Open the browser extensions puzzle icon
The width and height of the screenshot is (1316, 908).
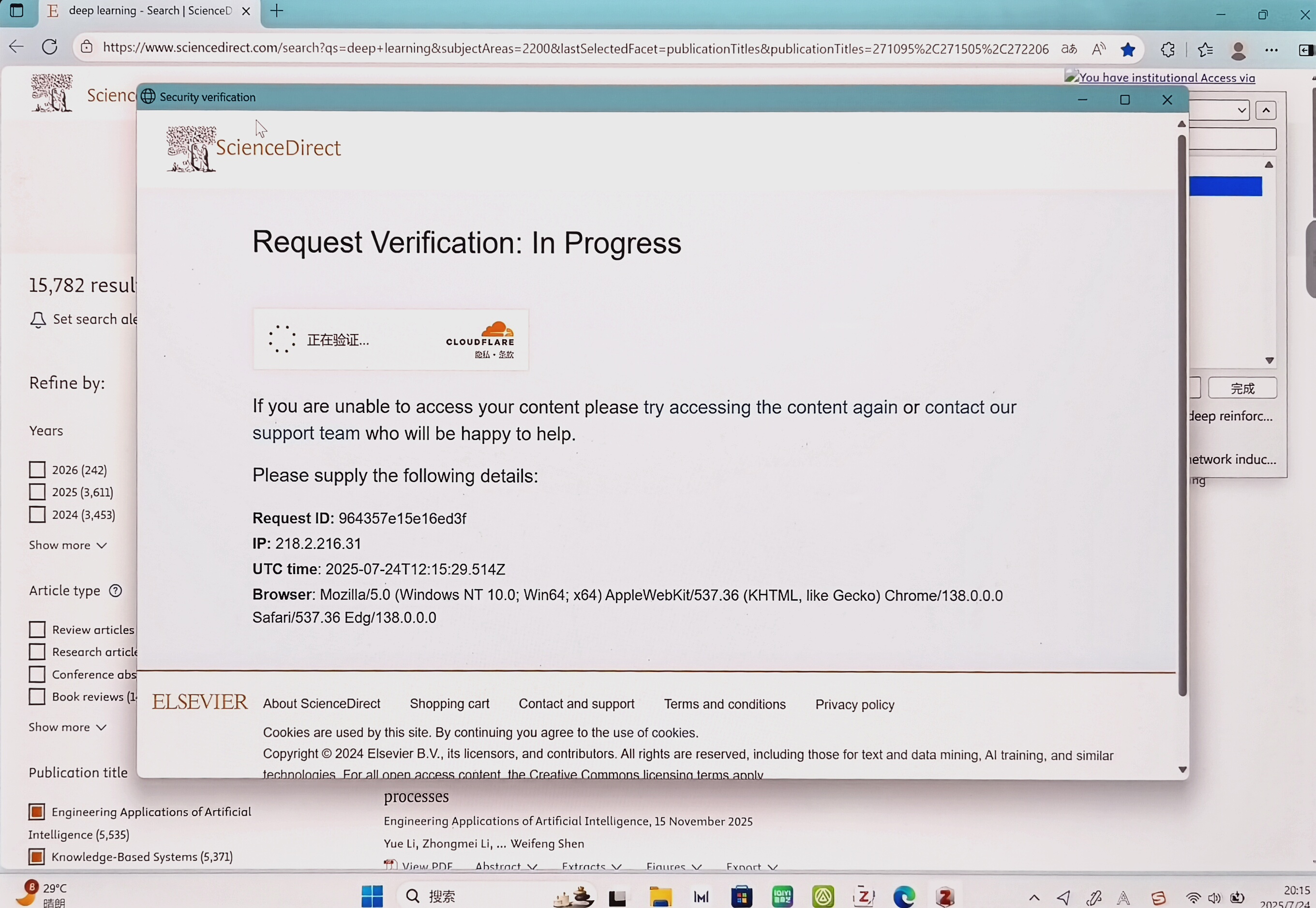coord(1167,49)
